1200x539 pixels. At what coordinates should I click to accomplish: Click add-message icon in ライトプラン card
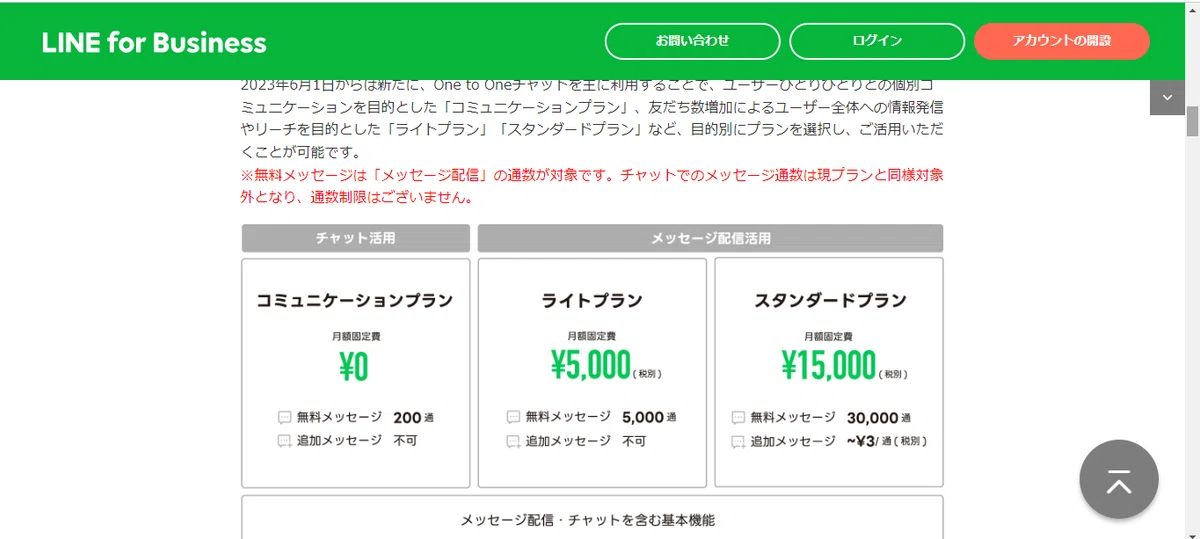[513, 441]
